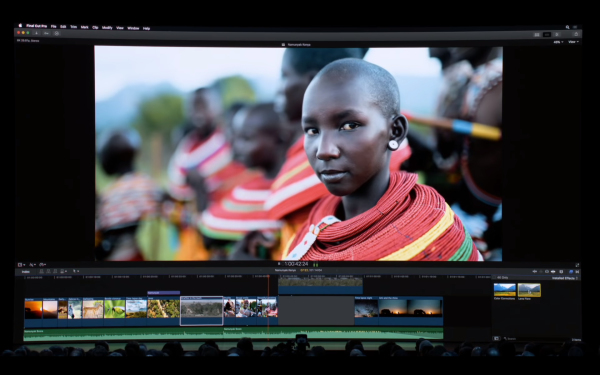Image resolution: width=600 pixels, height=375 pixels.
Task: Click the connect clip to storyline icon
Action: (x=42, y=271)
